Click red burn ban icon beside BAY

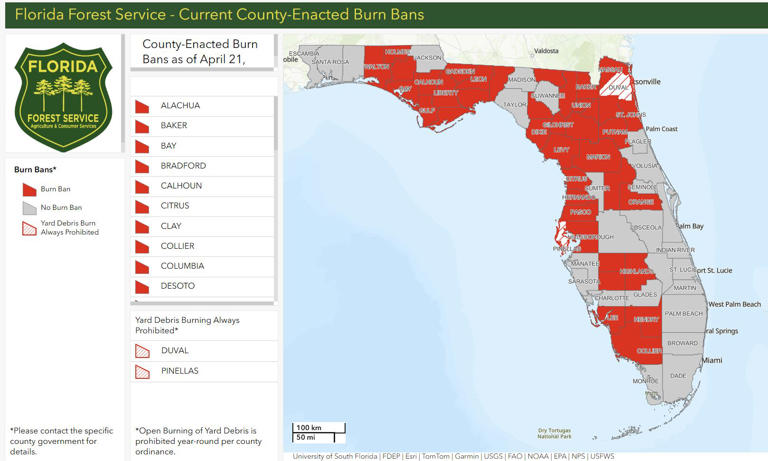(142, 146)
